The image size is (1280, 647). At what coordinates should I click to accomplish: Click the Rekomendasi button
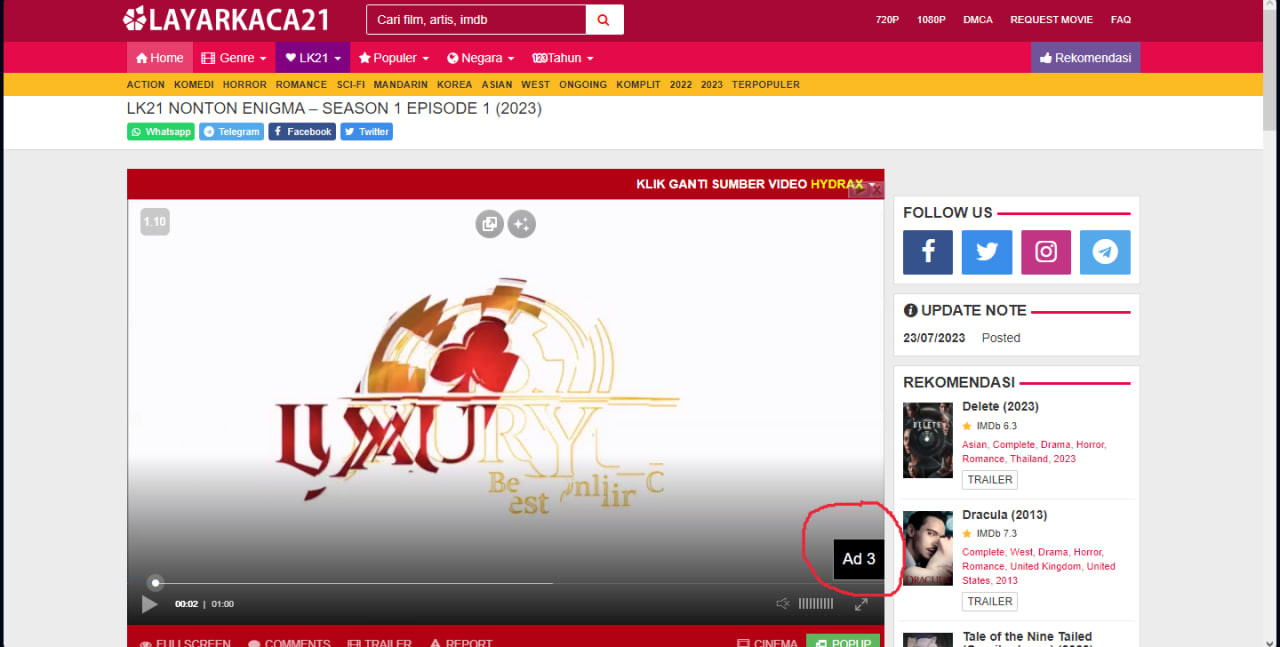coord(1085,58)
